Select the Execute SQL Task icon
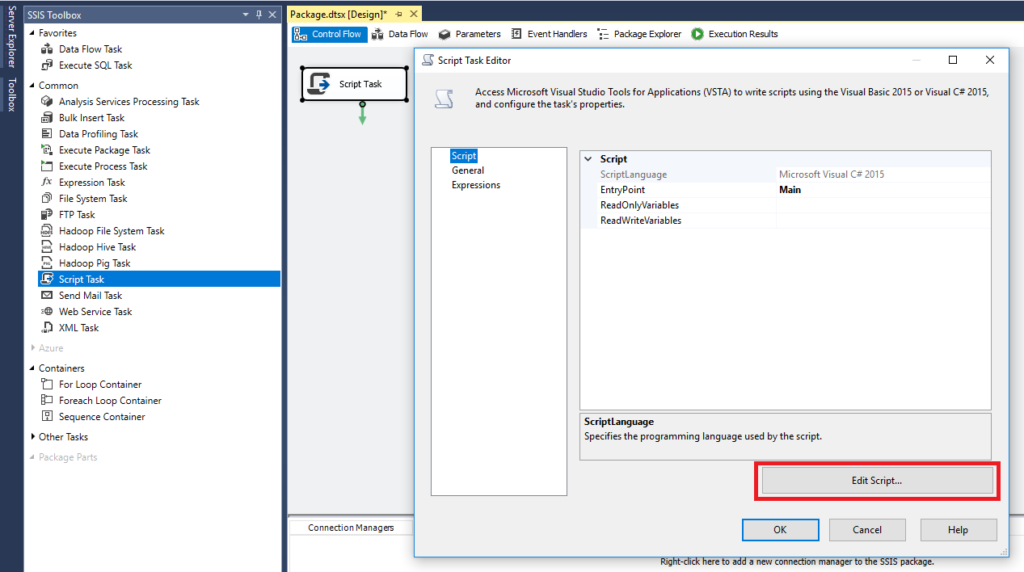 47,65
